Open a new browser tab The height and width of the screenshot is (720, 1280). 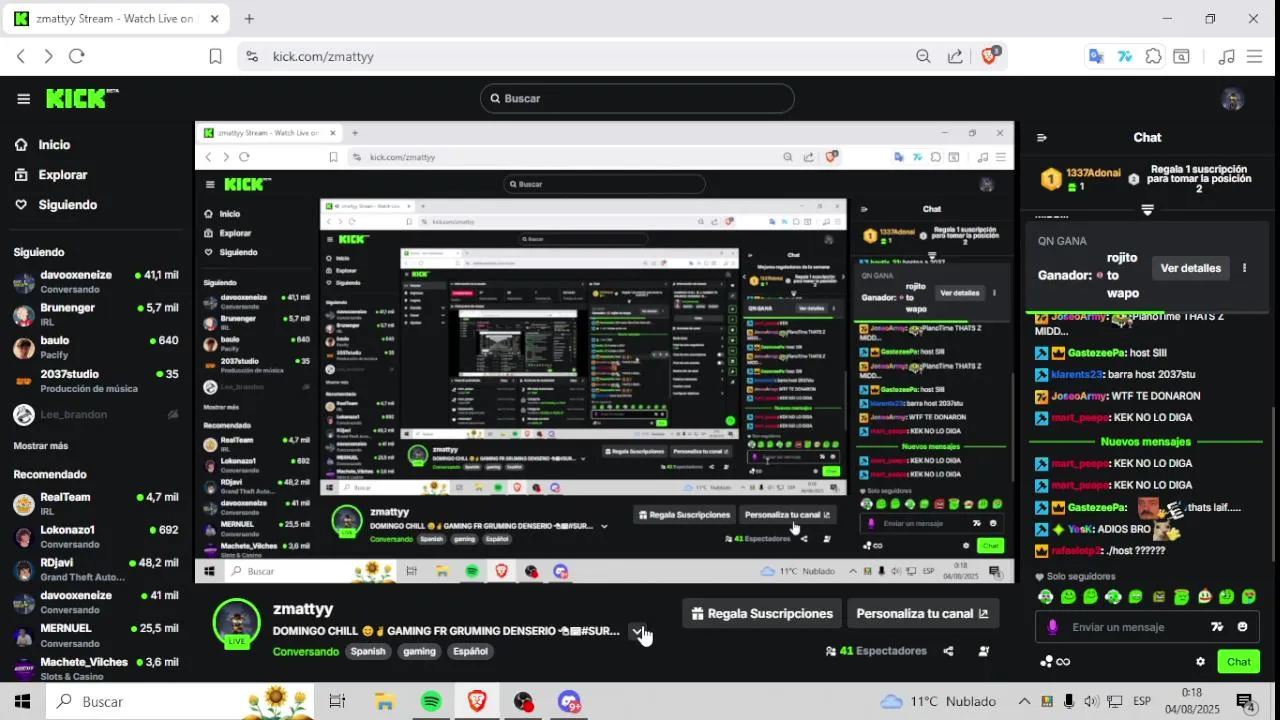[249, 19]
